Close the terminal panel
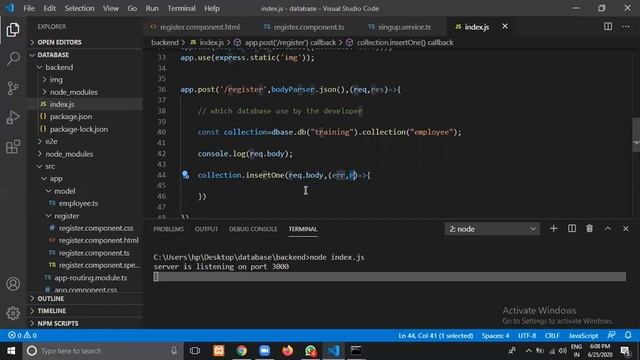This screenshot has height=360, width=640. (626, 229)
